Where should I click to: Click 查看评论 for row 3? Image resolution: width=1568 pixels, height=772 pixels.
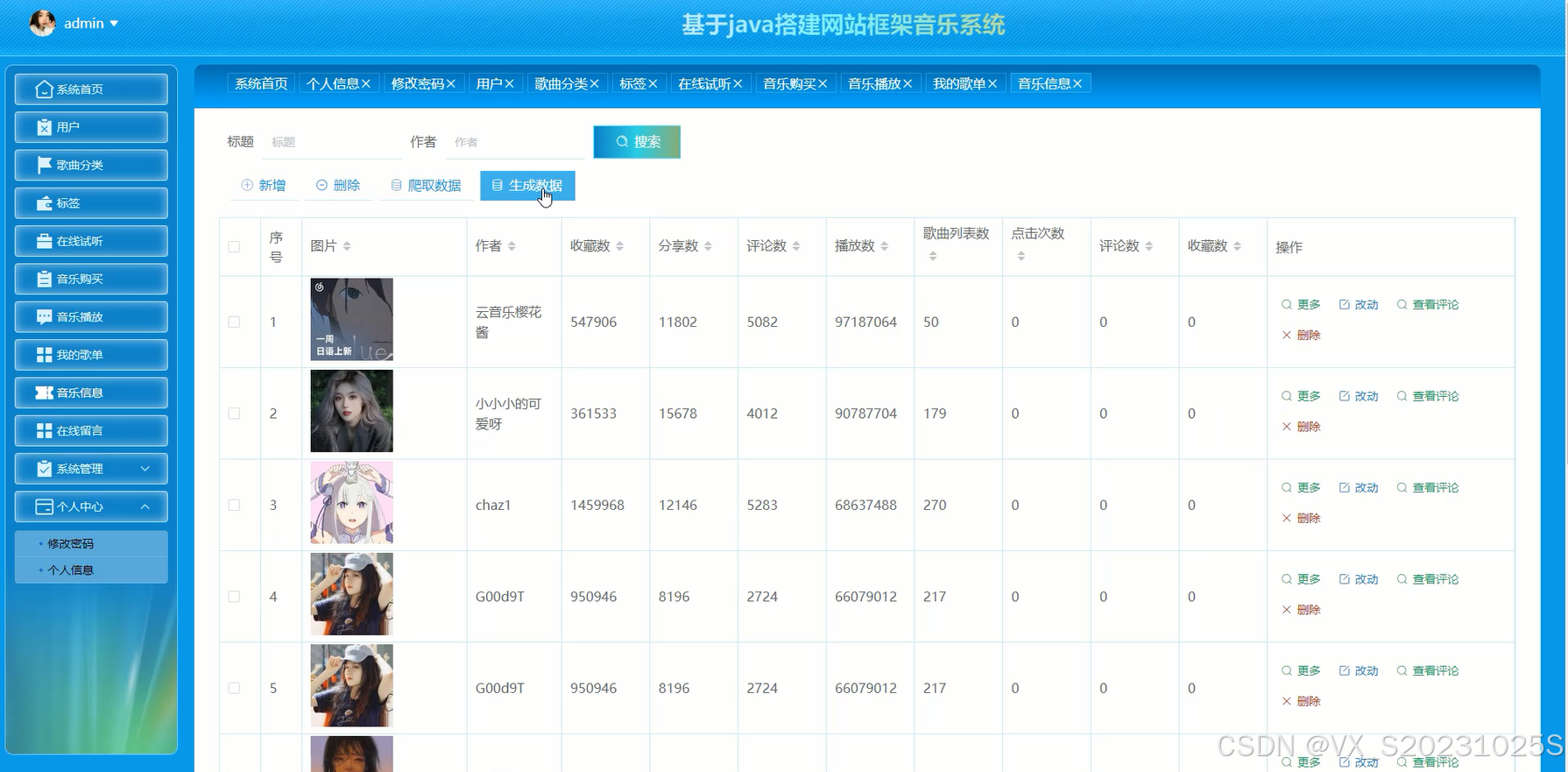point(1428,488)
